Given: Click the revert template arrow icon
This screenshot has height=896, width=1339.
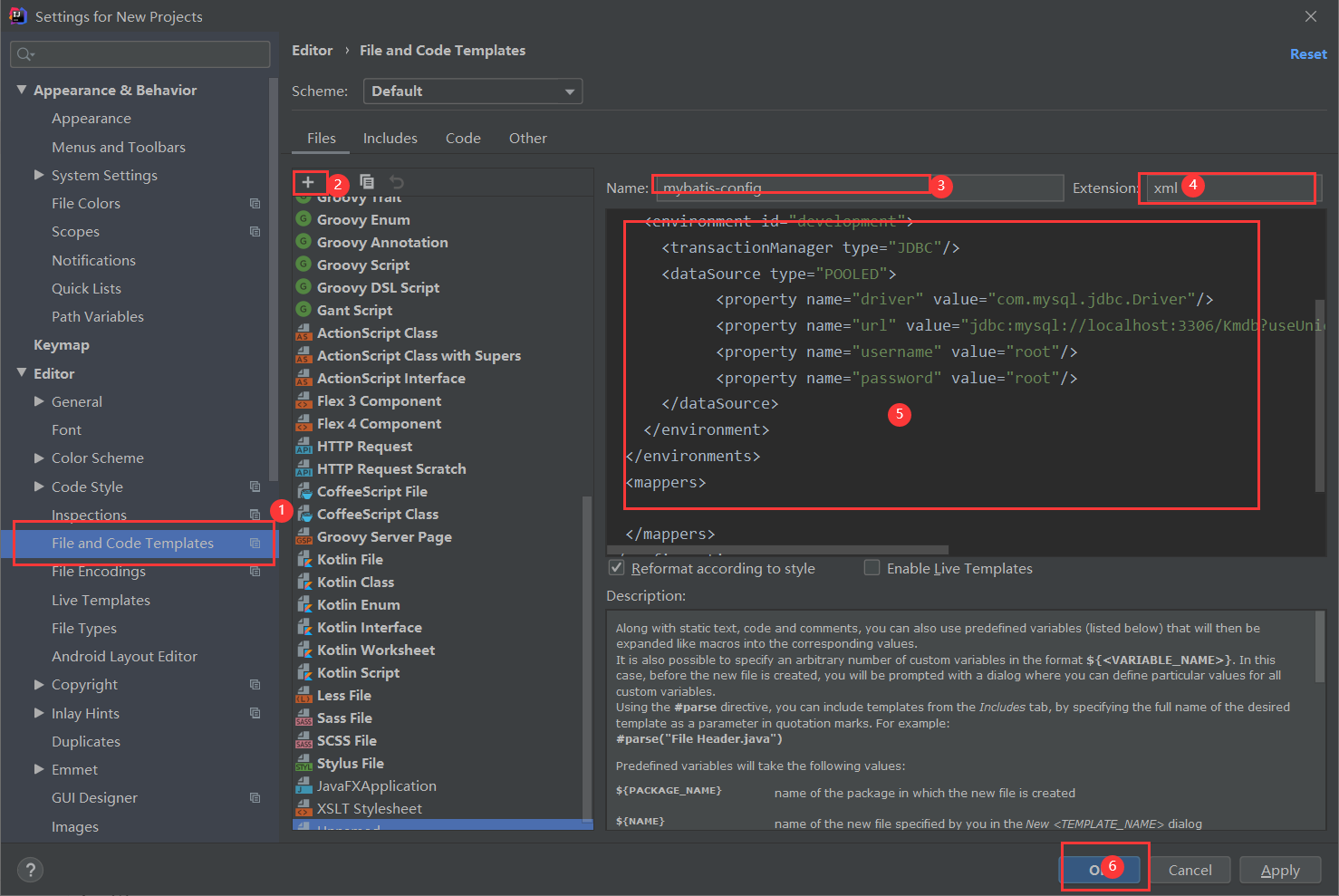Looking at the screenshot, I should pyautogui.click(x=396, y=182).
